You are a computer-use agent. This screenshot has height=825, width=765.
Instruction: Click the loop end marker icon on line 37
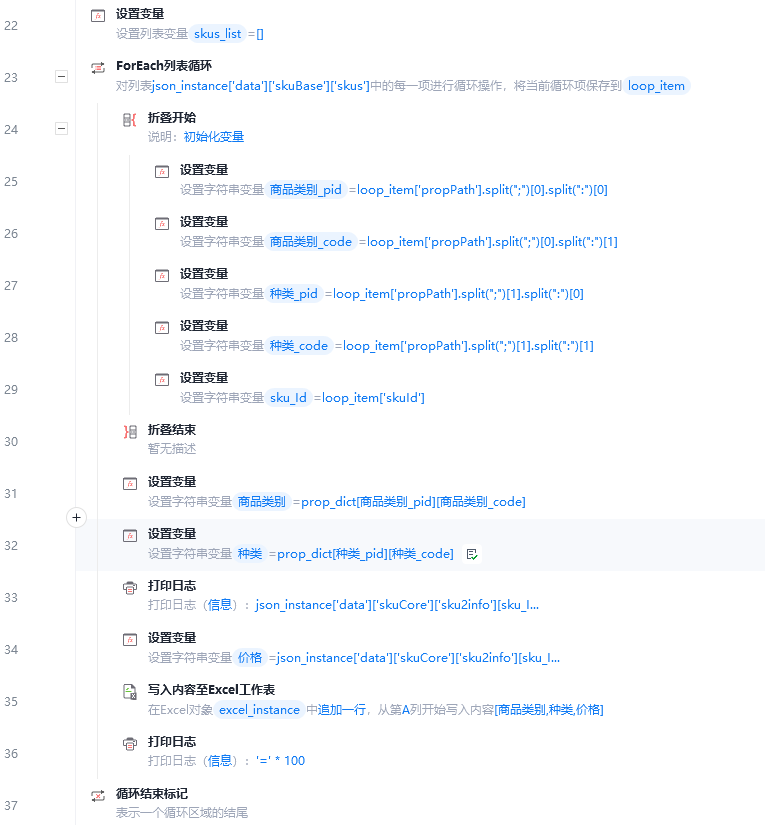click(98, 796)
